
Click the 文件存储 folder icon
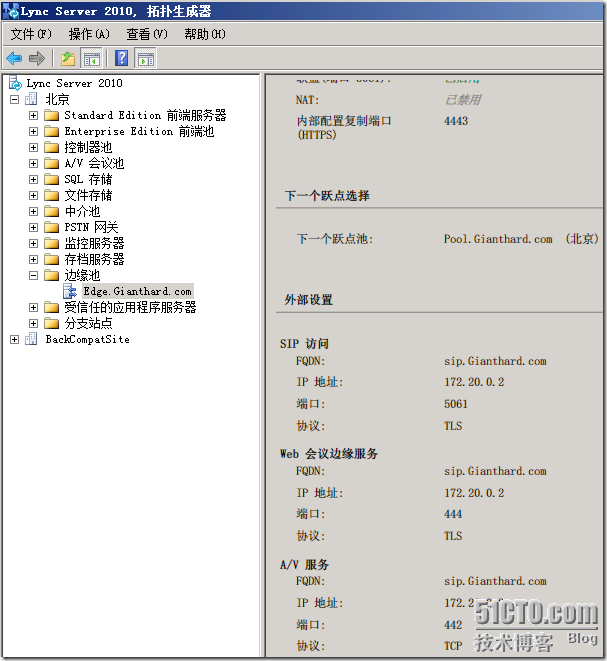coord(51,195)
